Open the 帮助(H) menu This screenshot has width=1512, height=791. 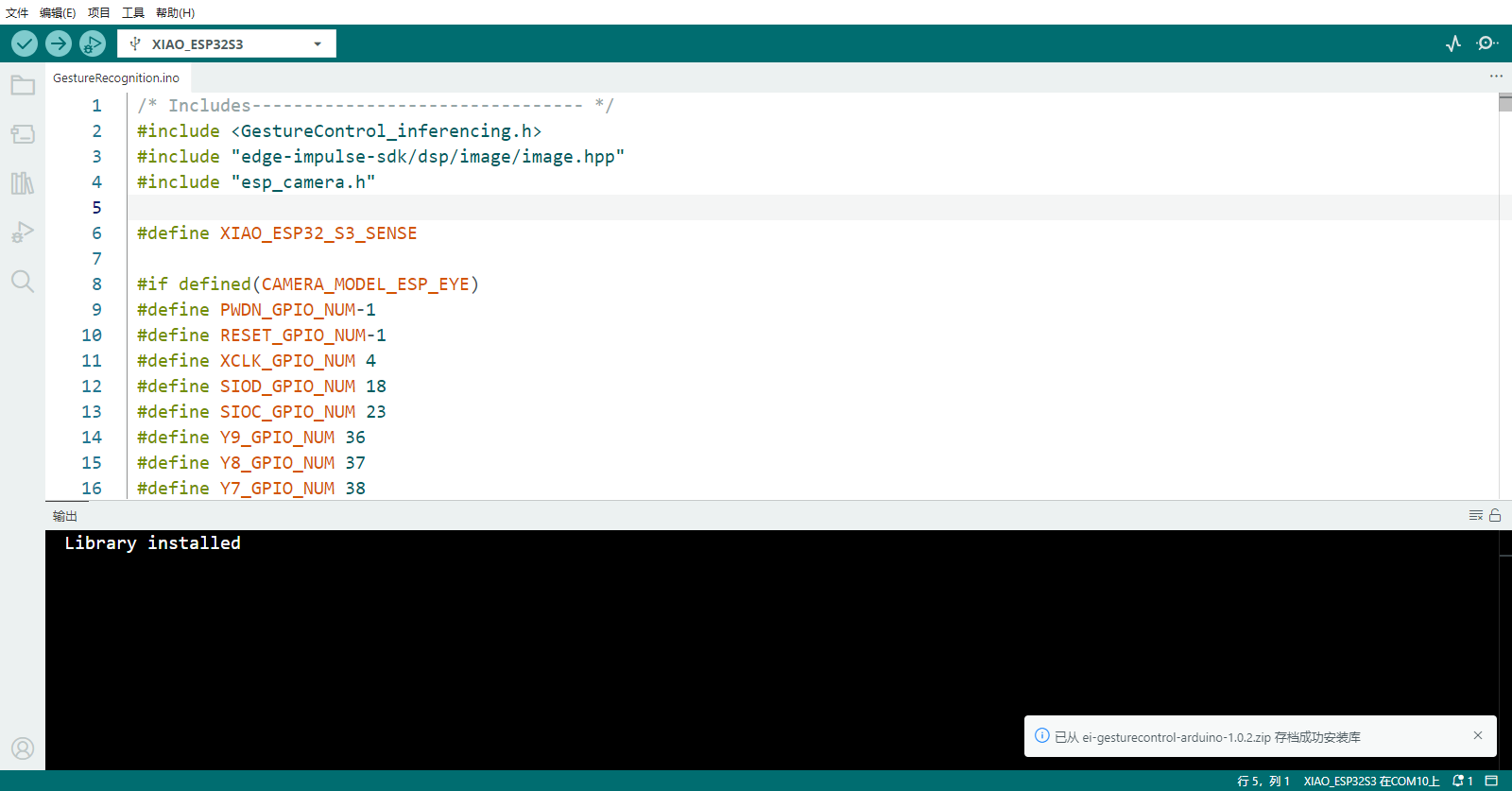tap(175, 12)
